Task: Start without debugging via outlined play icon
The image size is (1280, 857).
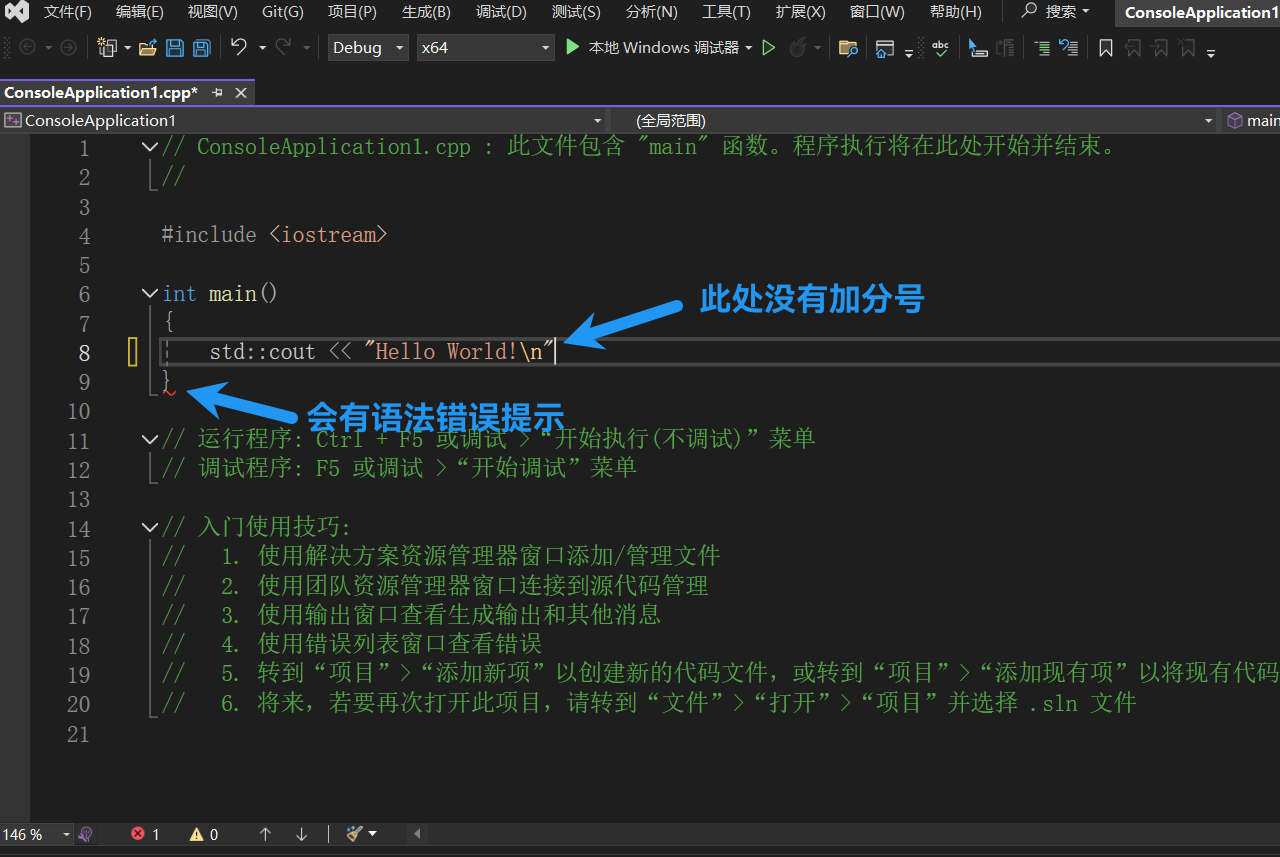Action: point(769,47)
